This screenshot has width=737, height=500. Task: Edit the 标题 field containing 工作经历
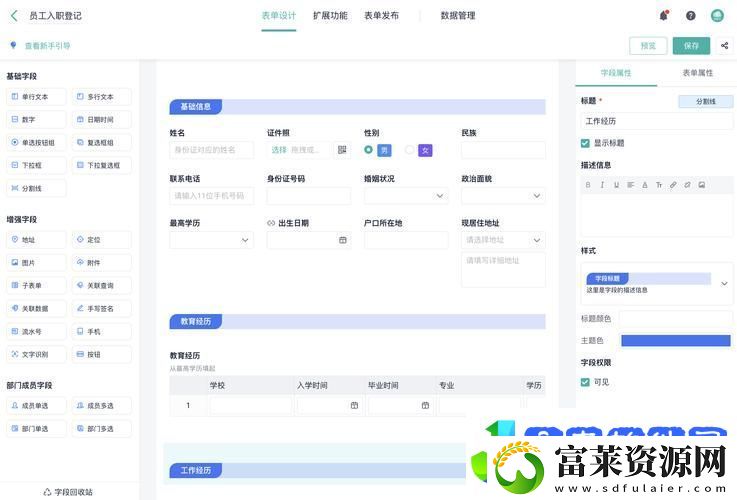pos(657,122)
